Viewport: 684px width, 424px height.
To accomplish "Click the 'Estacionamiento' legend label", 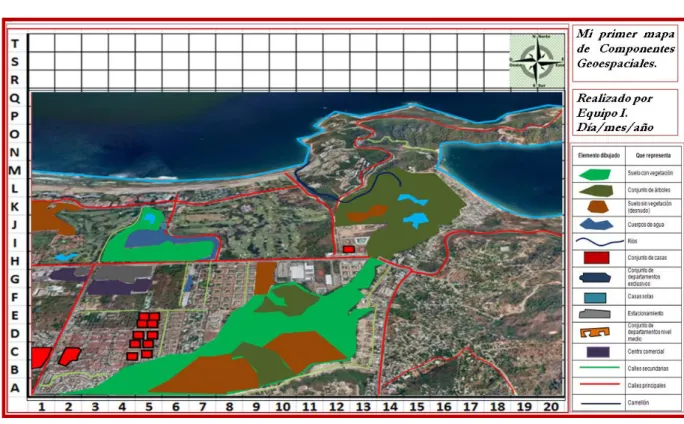I will (x=645, y=313).
